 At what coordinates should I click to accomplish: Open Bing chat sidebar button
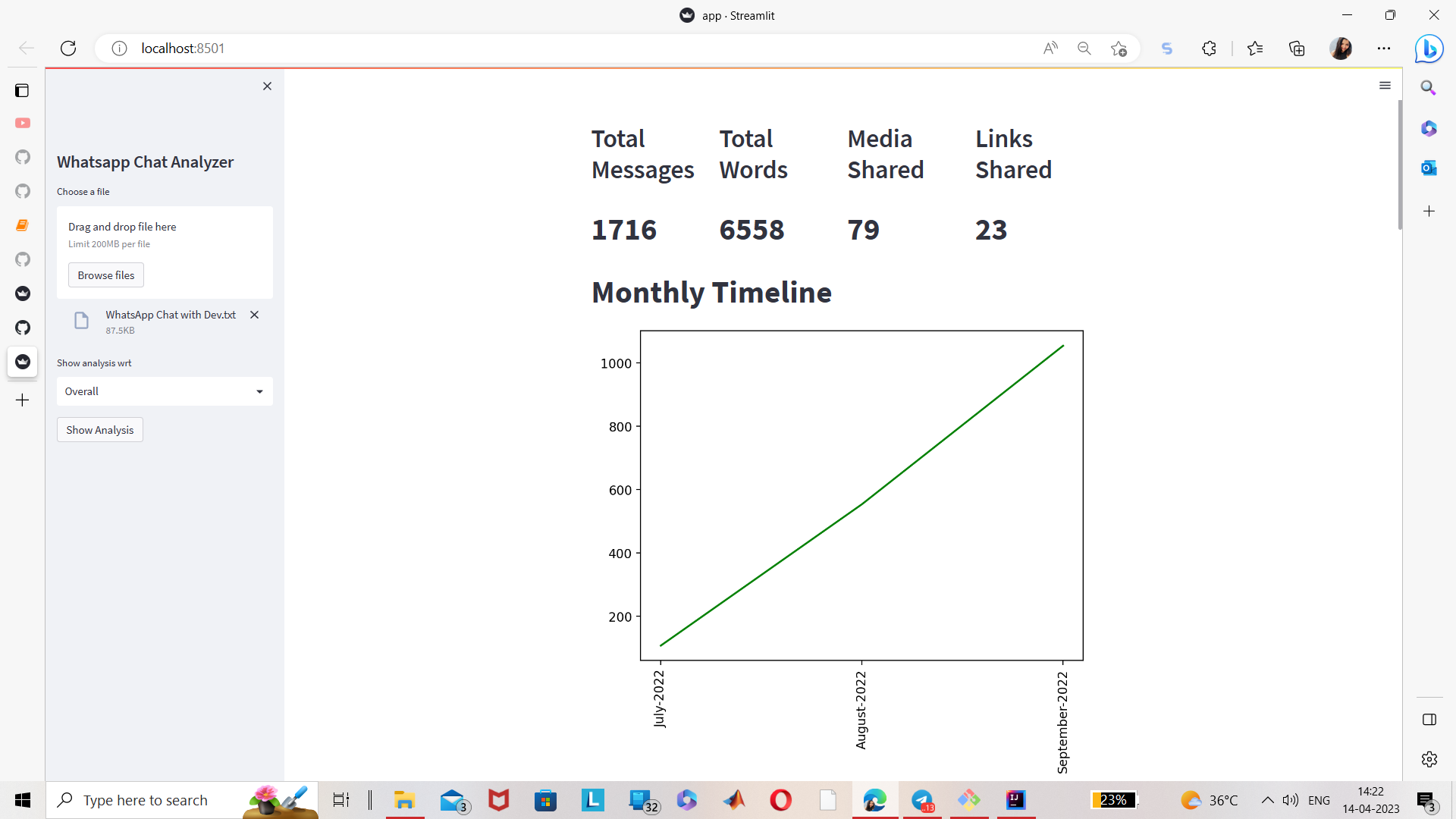(x=1429, y=49)
